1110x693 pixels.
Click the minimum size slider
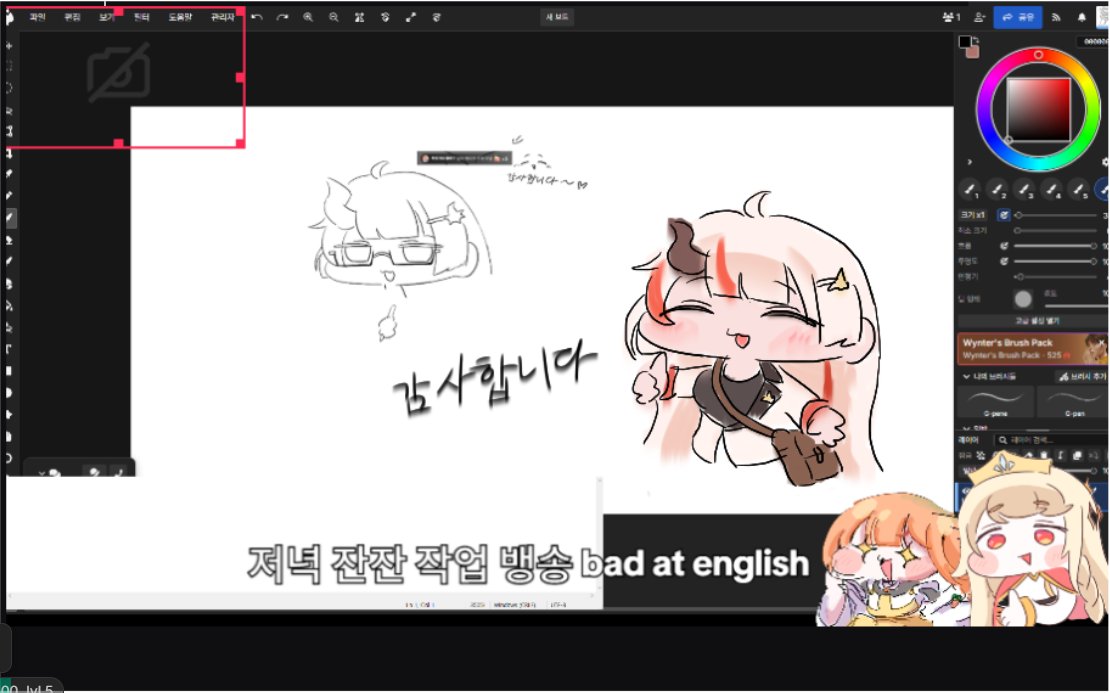pyautogui.click(x=1056, y=231)
